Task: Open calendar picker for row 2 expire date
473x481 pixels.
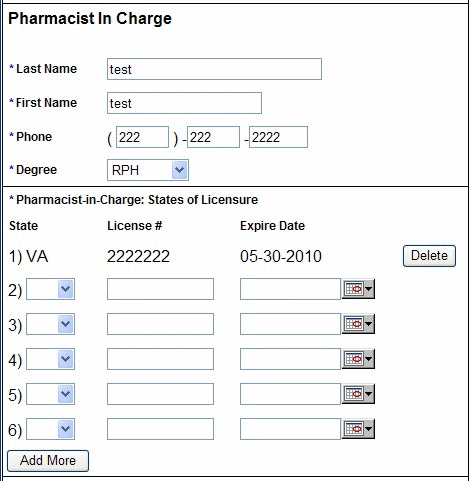Action: 358,289
